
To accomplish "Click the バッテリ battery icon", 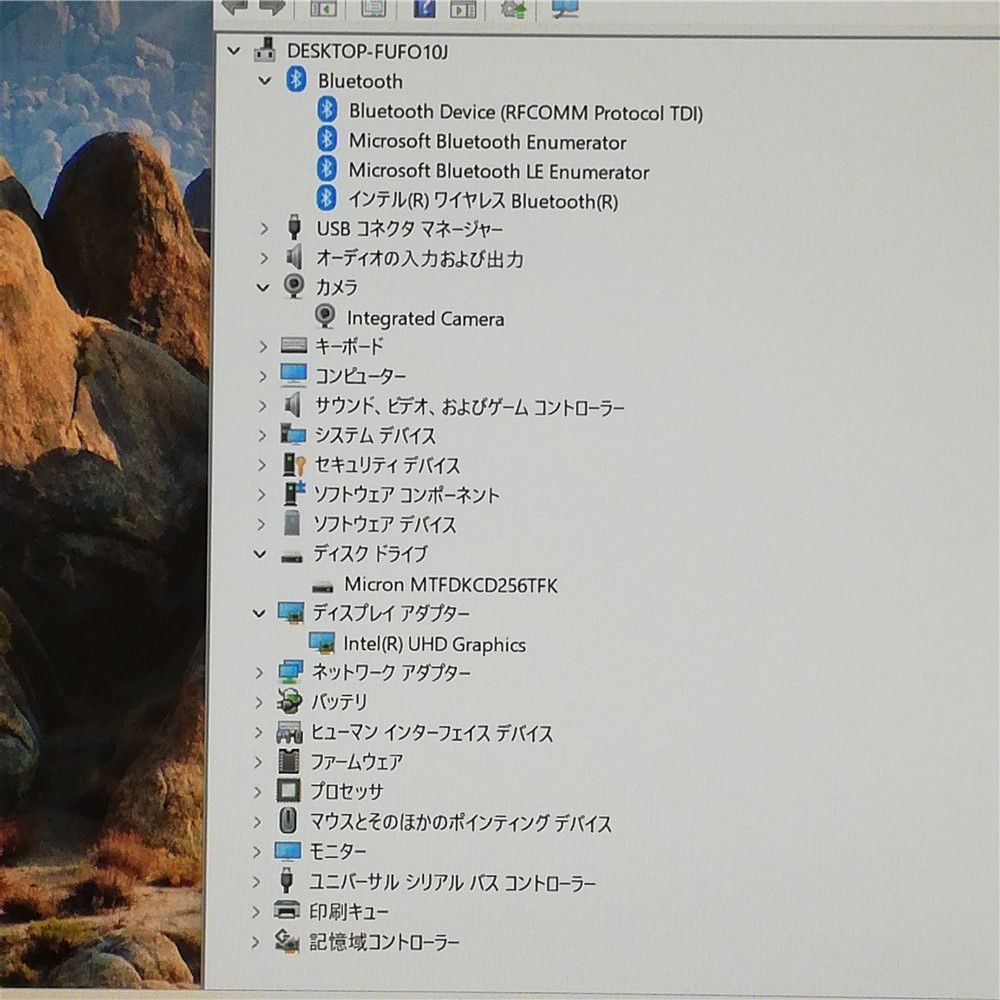I will tap(290, 701).
